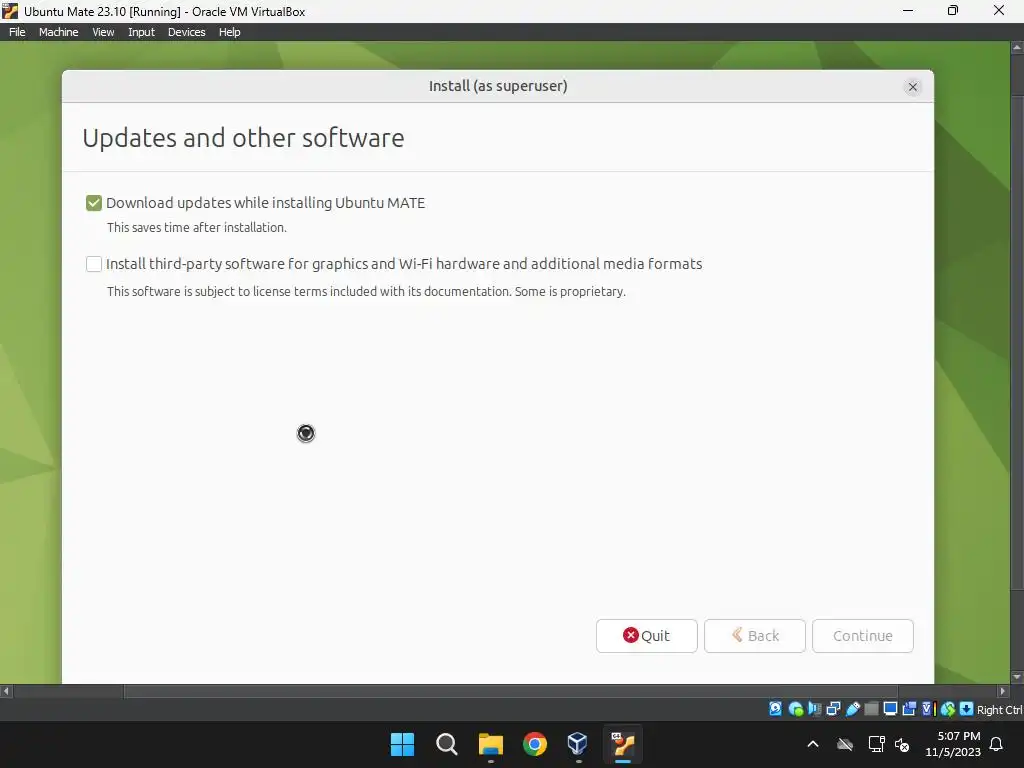
Task: Open the File menu
Action: click(x=17, y=32)
